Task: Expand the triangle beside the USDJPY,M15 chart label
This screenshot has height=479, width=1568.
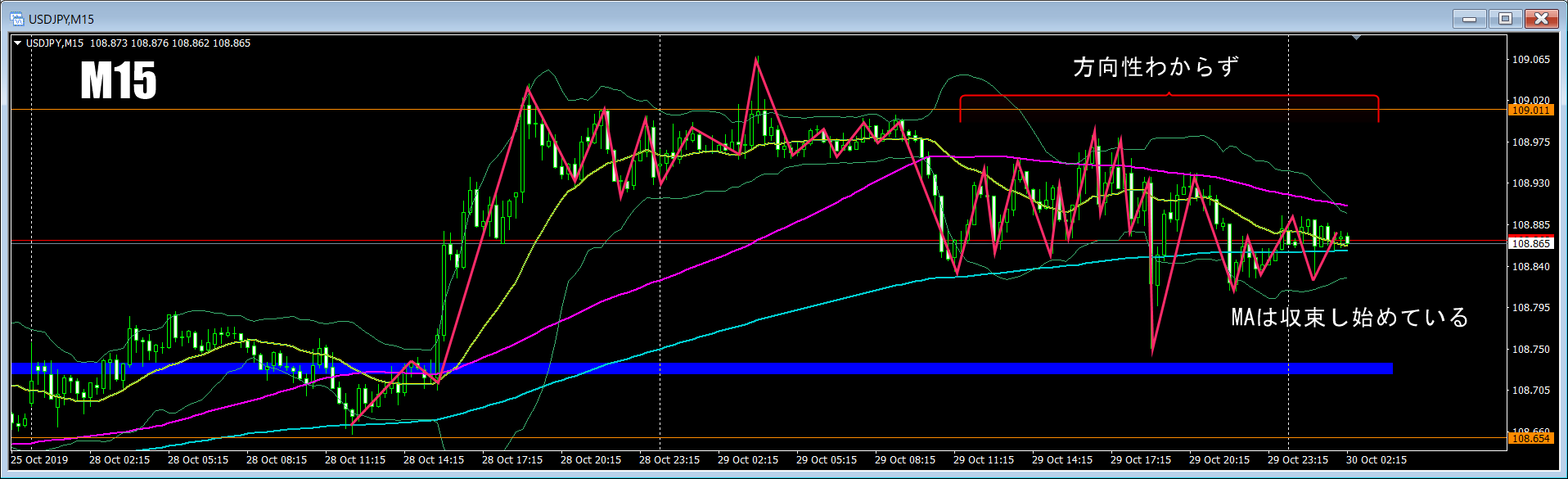Action: click(18, 43)
